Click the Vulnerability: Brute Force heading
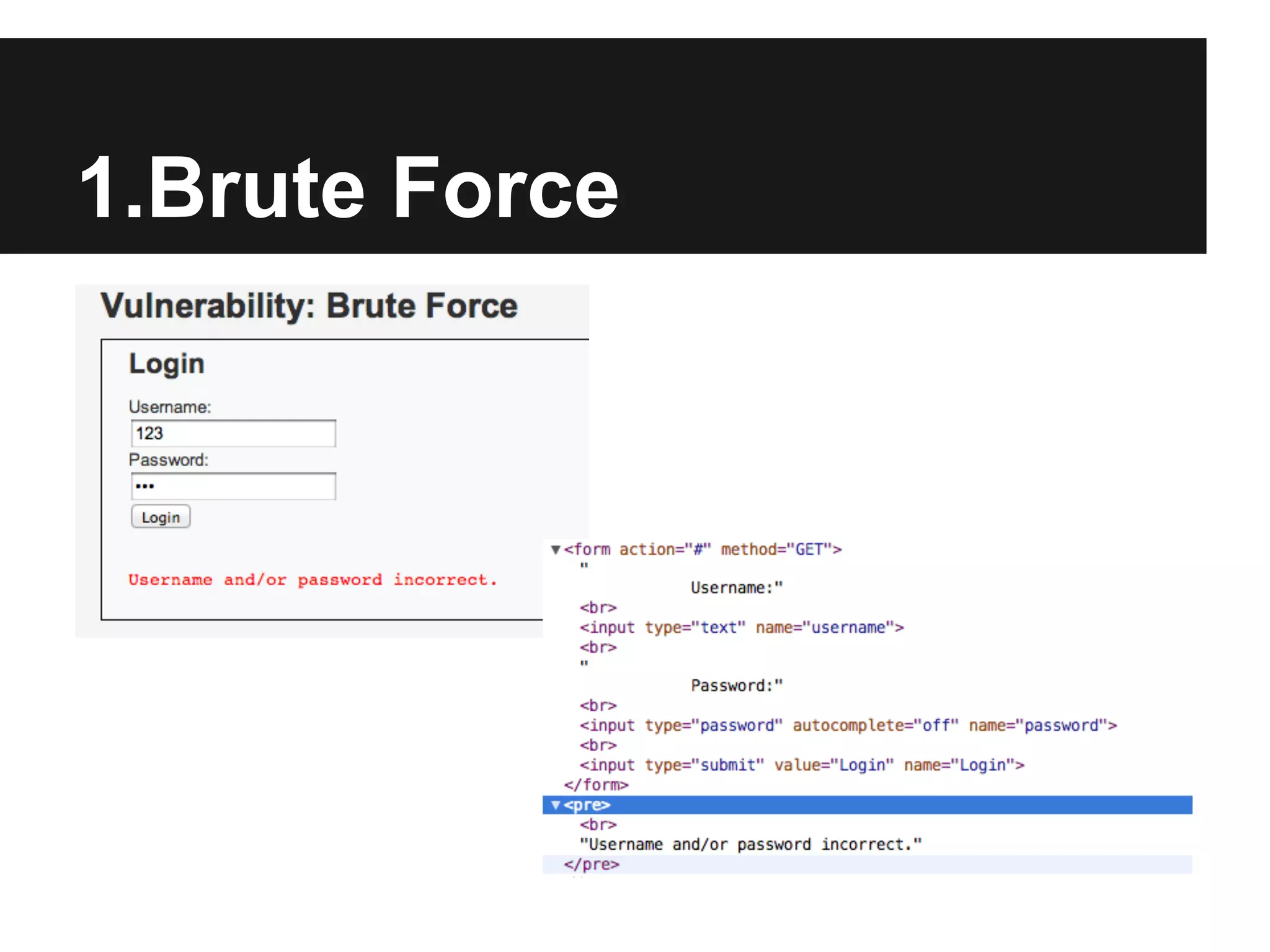The image size is (1270, 952). [x=309, y=306]
